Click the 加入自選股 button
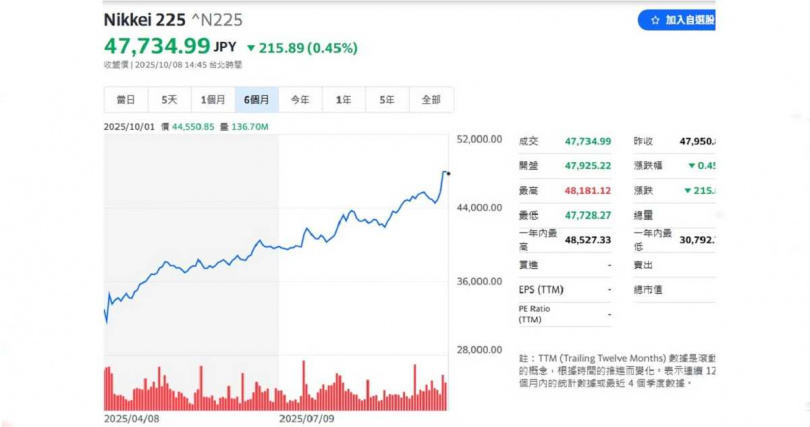The width and height of the screenshot is (810, 427). pyautogui.click(x=678, y=20)
